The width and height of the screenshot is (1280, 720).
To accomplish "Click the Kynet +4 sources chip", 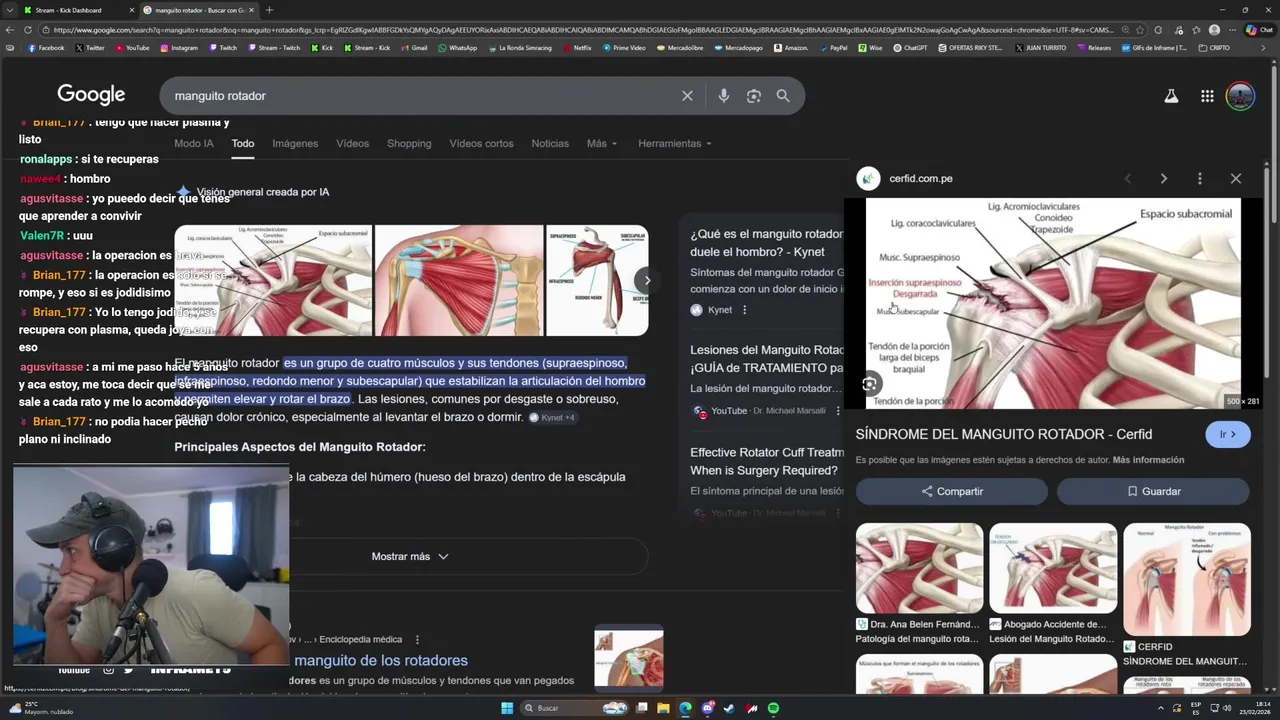I will coord(552,417).
